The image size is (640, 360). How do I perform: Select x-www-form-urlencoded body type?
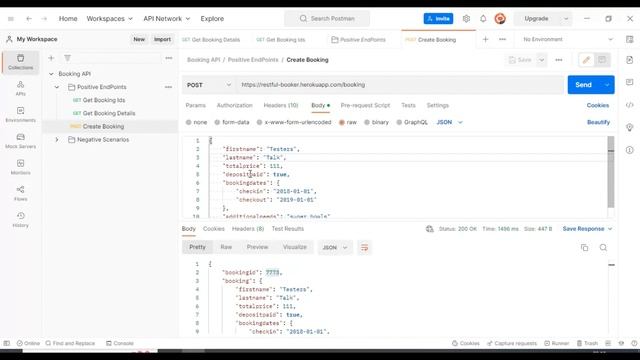(x=294, y=122)
